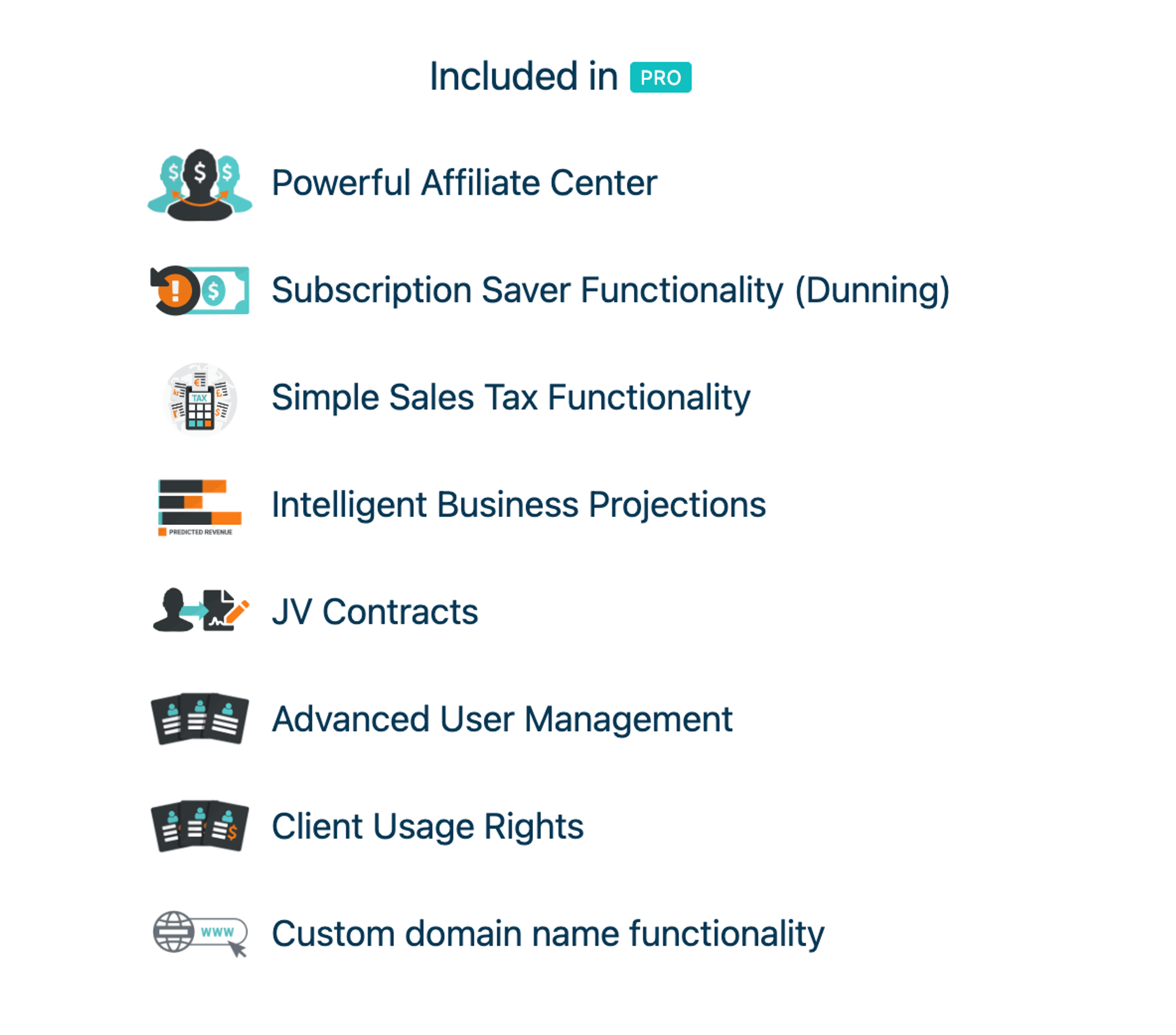
Task: Click the Included in heading text
Action: pyautogui.click(x=524, y=77)
